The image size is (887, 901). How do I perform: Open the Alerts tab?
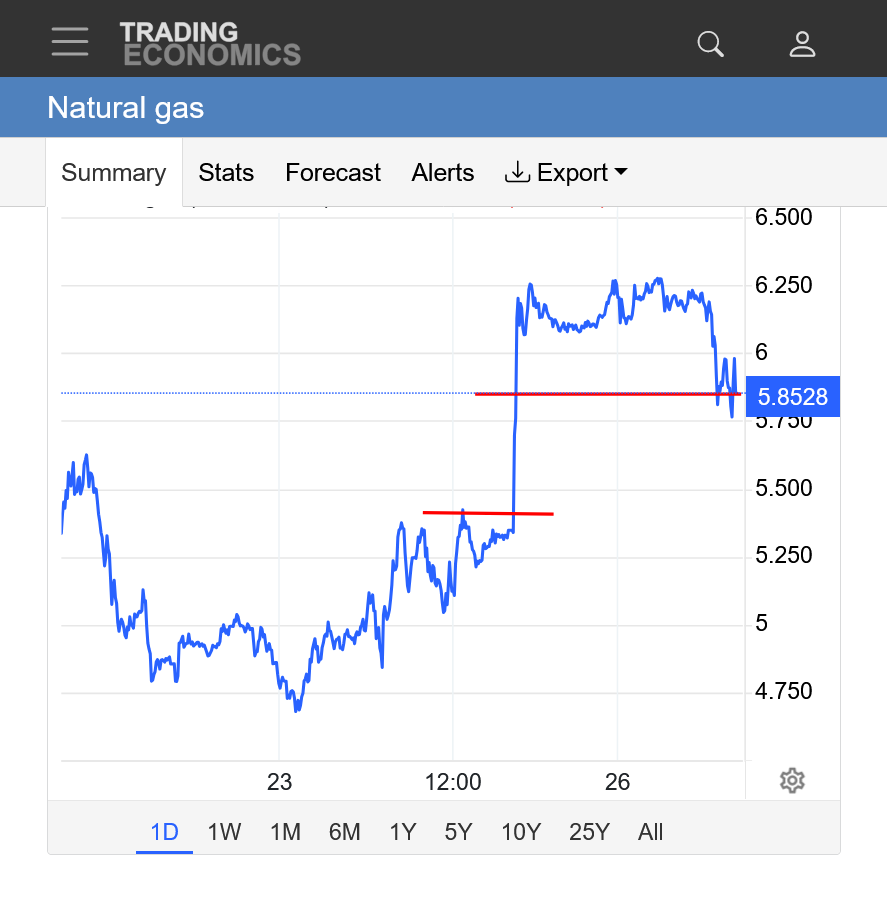[443, 173]
